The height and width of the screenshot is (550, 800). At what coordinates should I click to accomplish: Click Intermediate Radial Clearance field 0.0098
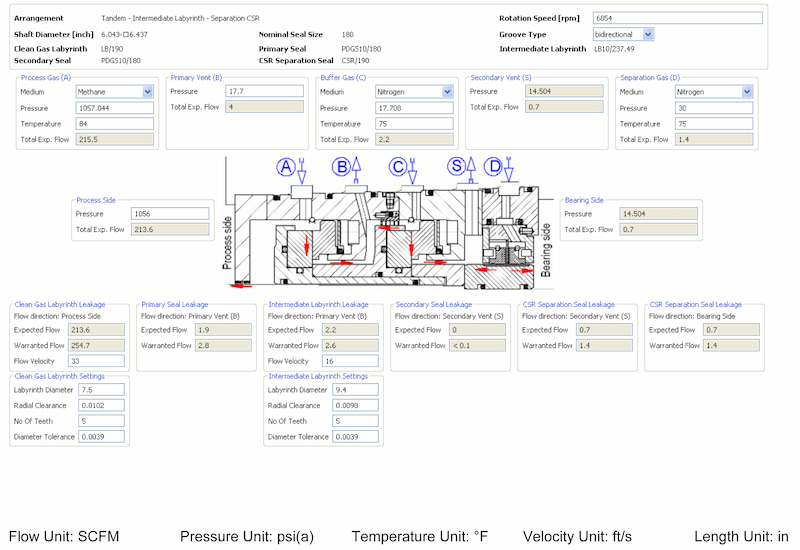(356, 406)
